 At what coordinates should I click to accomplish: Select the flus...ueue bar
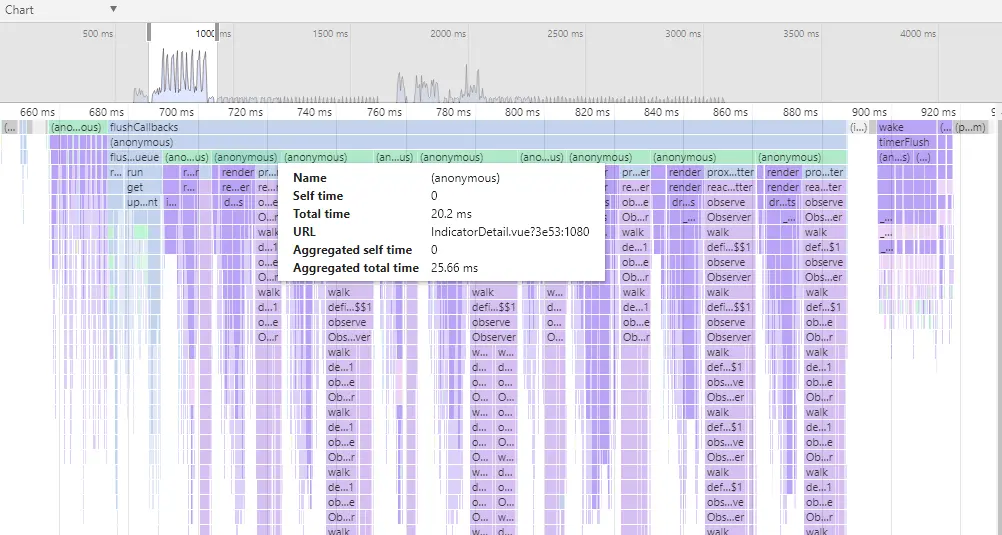point(135,157)
